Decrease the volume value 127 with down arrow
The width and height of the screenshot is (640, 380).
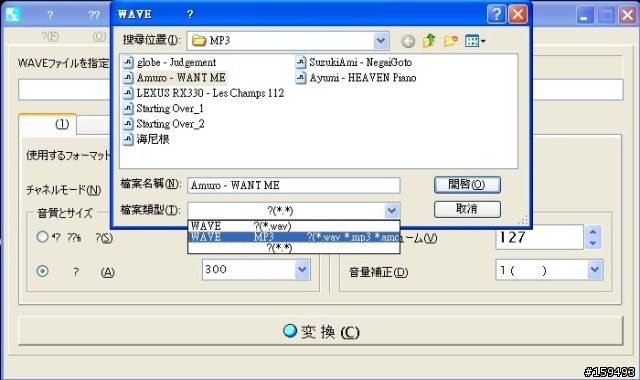[x=593, y=243]
